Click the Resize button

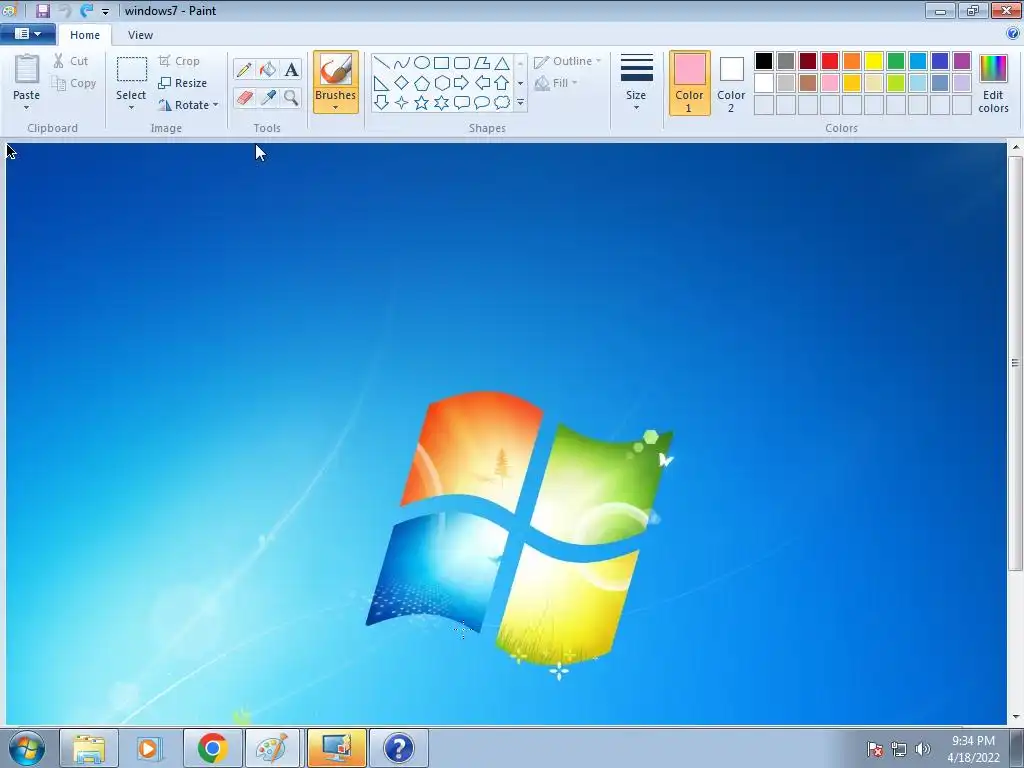[183, 83]
